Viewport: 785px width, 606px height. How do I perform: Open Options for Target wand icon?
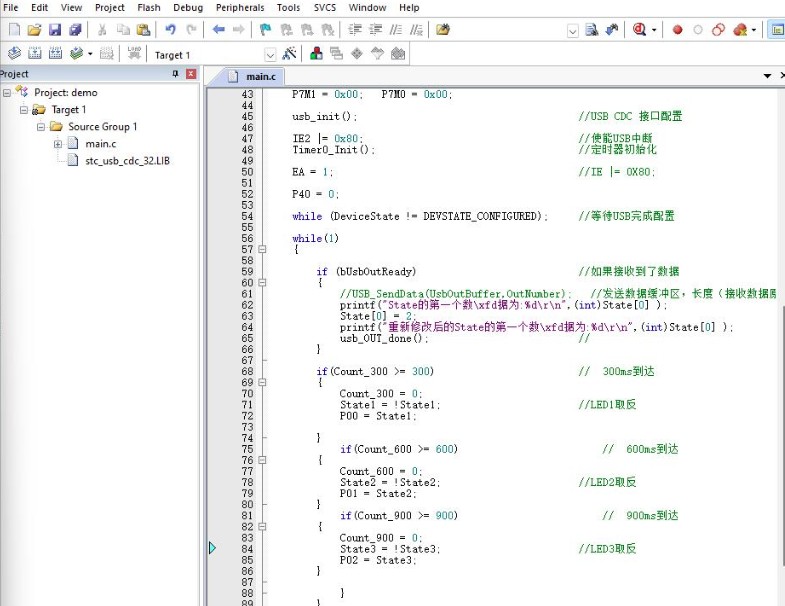point(289,53)
